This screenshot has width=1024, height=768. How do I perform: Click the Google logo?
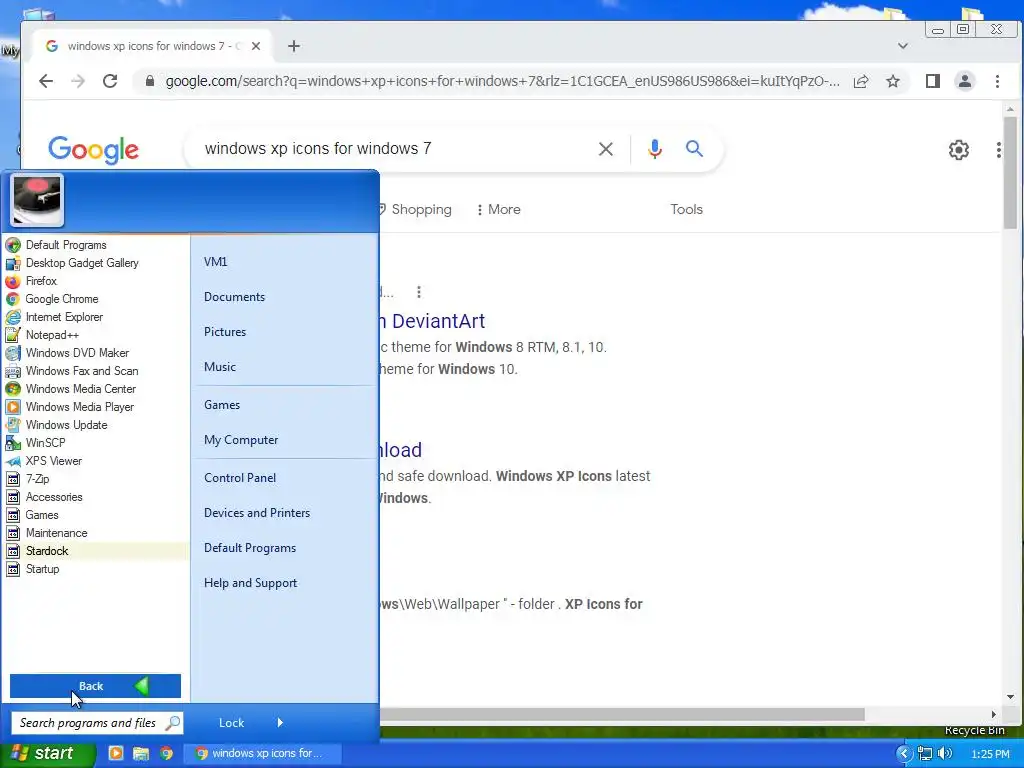93,150
